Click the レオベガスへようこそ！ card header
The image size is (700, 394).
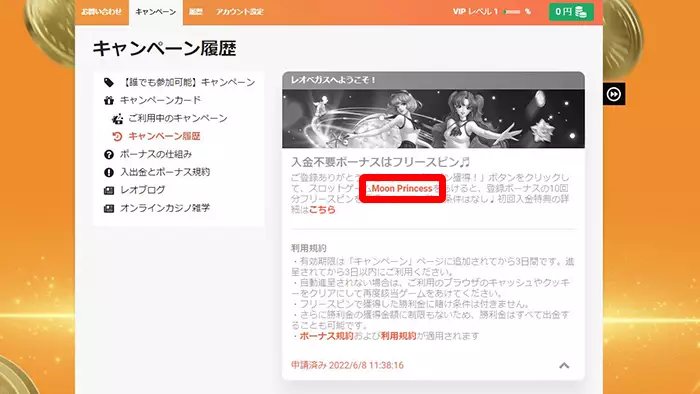(433, 80)
